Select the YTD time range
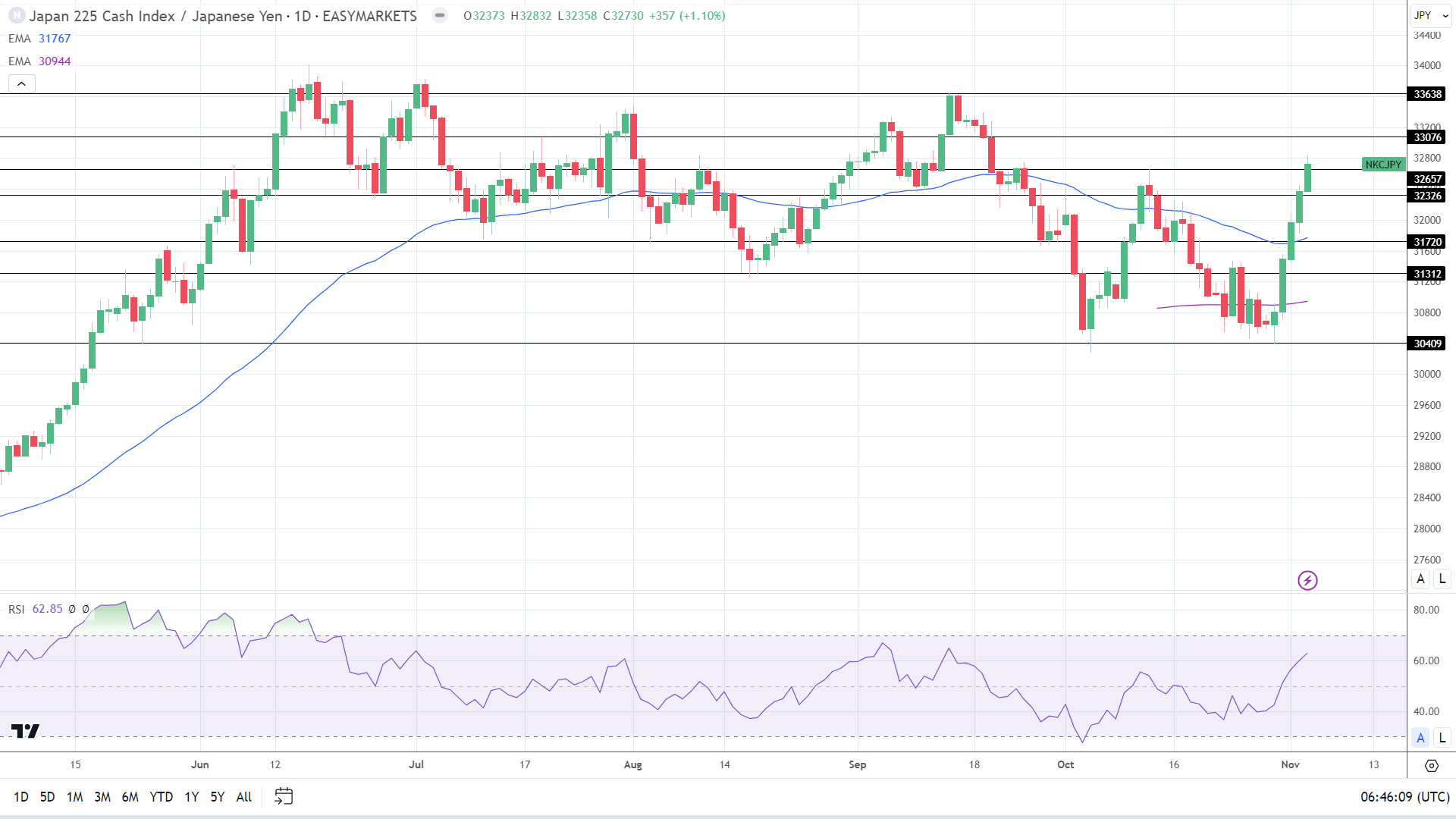1456x819 pixels. [x=161, y=797]
